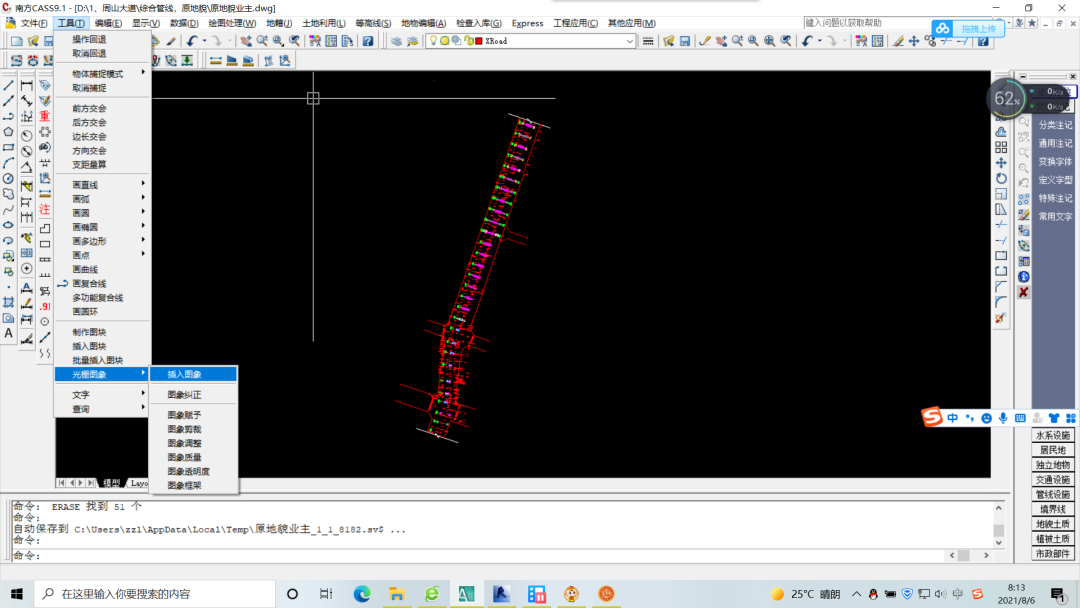
Task: Click the 拖拽上传 cloud upload button
Action: pyautogui.click(x=967, y=29)
